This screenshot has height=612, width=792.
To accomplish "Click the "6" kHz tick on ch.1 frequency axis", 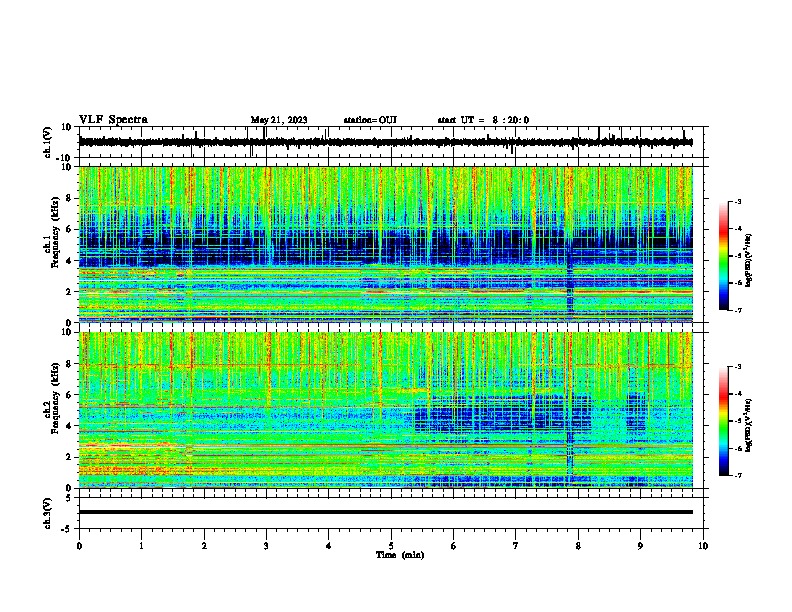I will (69, 229).
